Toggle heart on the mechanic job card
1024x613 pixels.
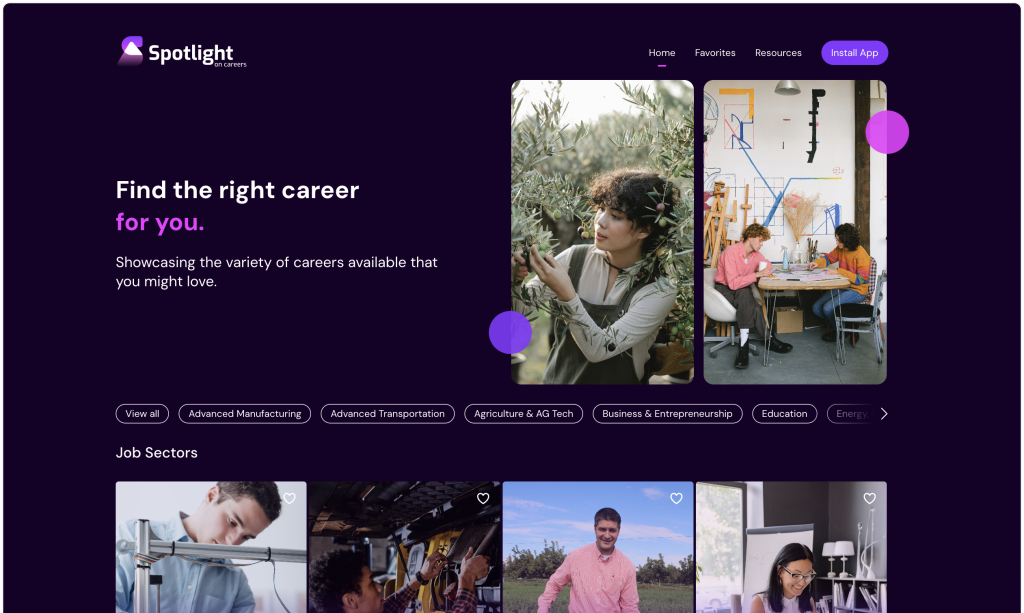[483, 498]
